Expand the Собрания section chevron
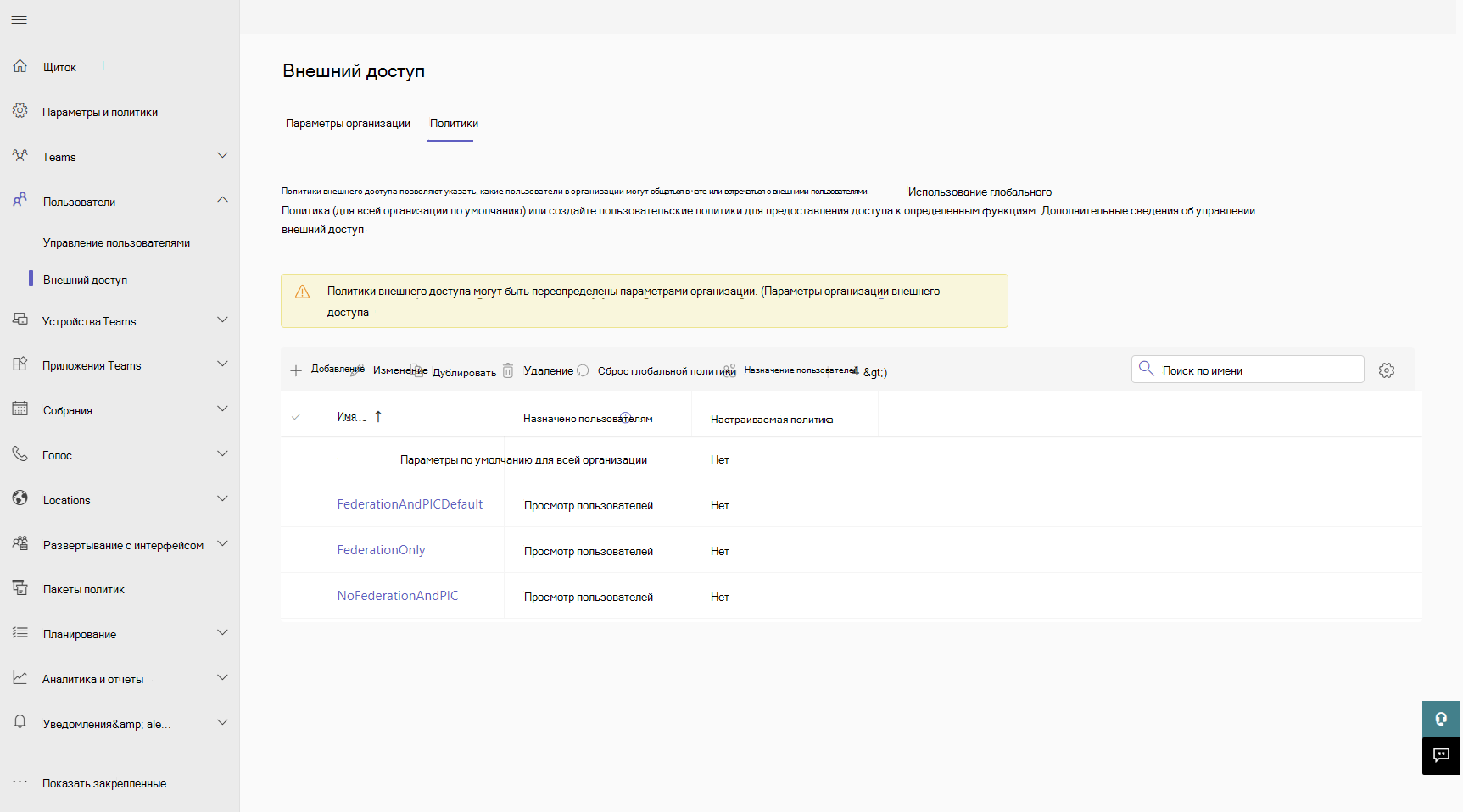The image size is (1463, 812). tap(222, 409)
